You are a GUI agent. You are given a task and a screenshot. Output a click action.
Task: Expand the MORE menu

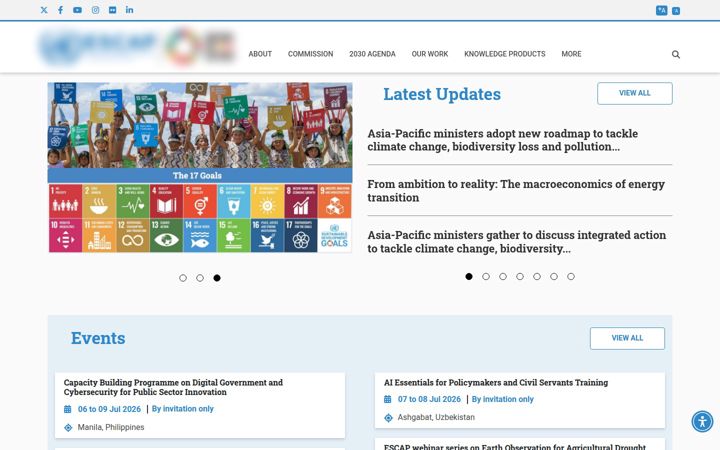[x=571, y=54]
